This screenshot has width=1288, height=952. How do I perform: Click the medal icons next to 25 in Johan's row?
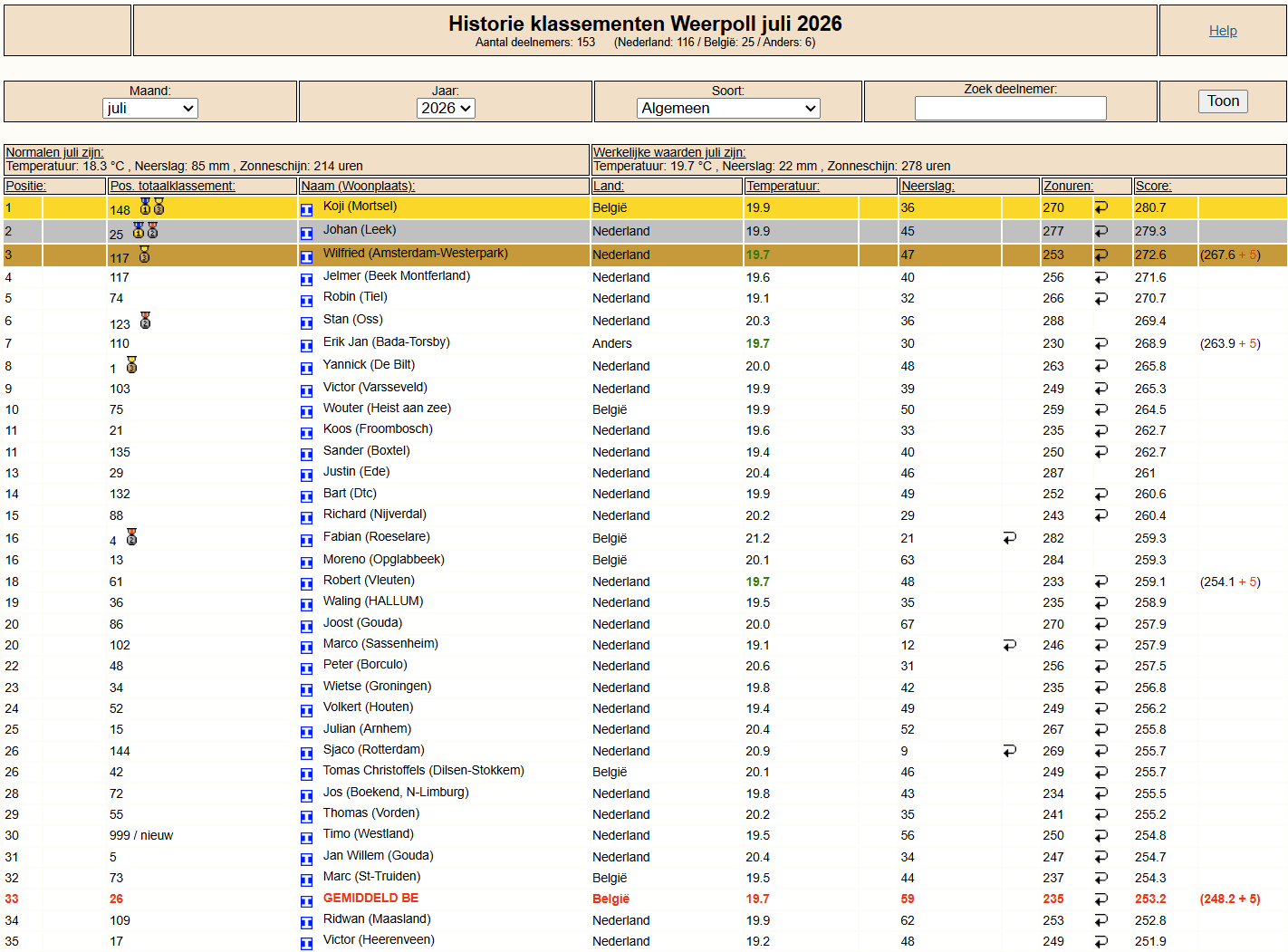(x=145, y=230)
